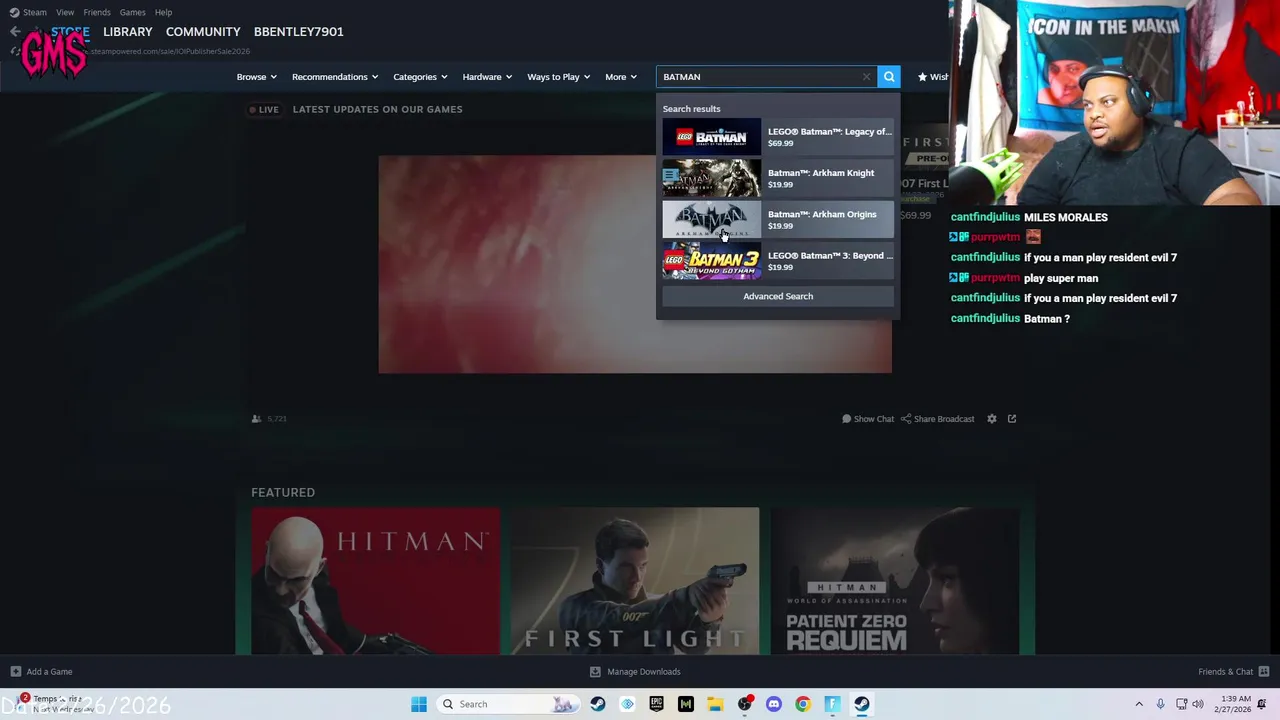Open the green M app in taskbar
Screen dimensions: 1280x720
coord(686,704)
